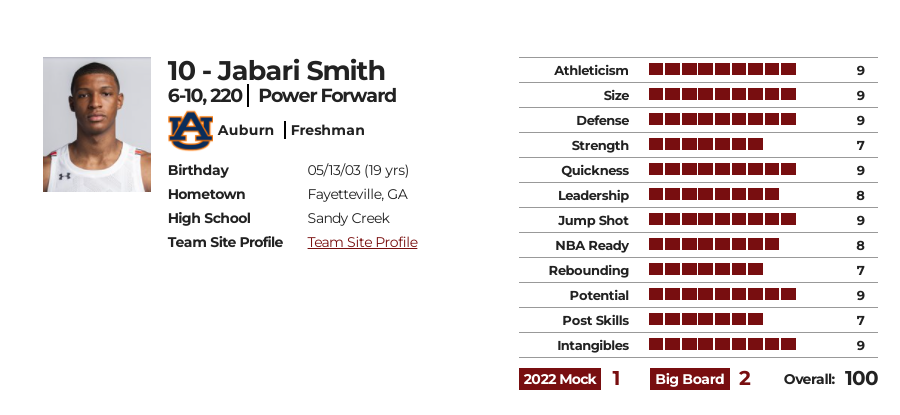Select the Defense rating bar
This screenshot has width=900, height=415.
(722, 119)
